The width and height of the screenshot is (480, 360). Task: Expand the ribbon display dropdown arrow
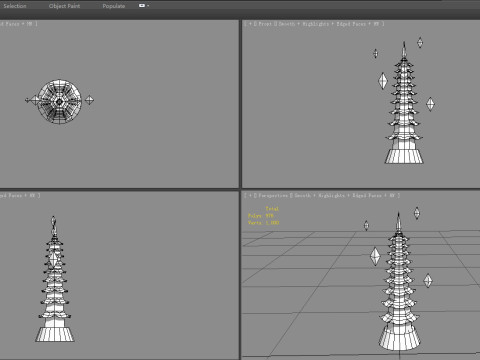[148, 6]
